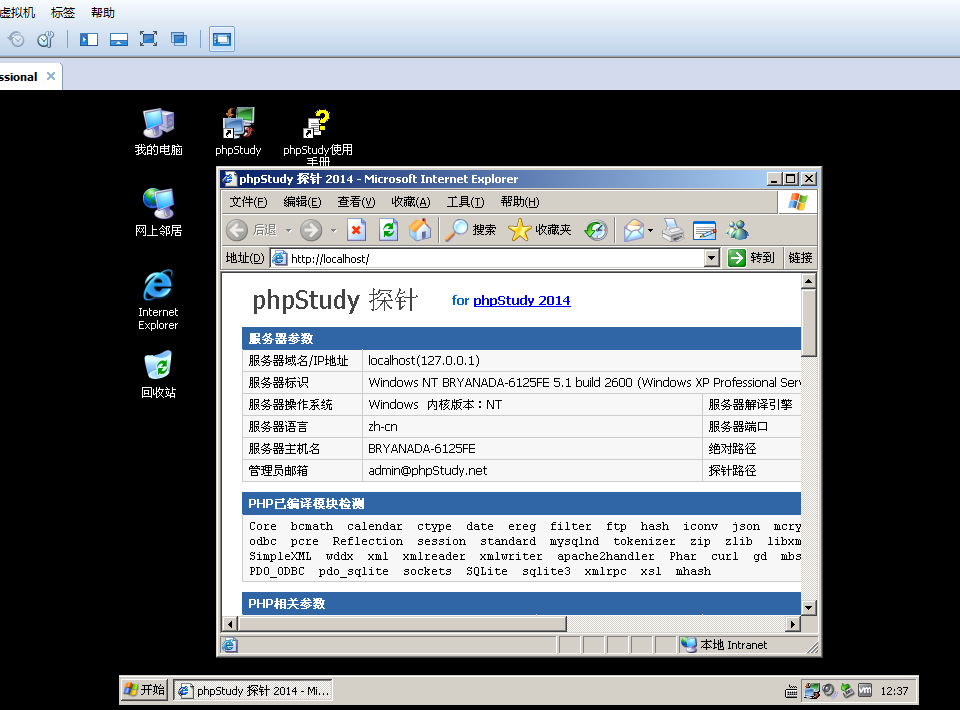Image resolution: width=960 pixels, height=710 pixels.
Task: Open the IE History icon
Action: click(595, 230)
